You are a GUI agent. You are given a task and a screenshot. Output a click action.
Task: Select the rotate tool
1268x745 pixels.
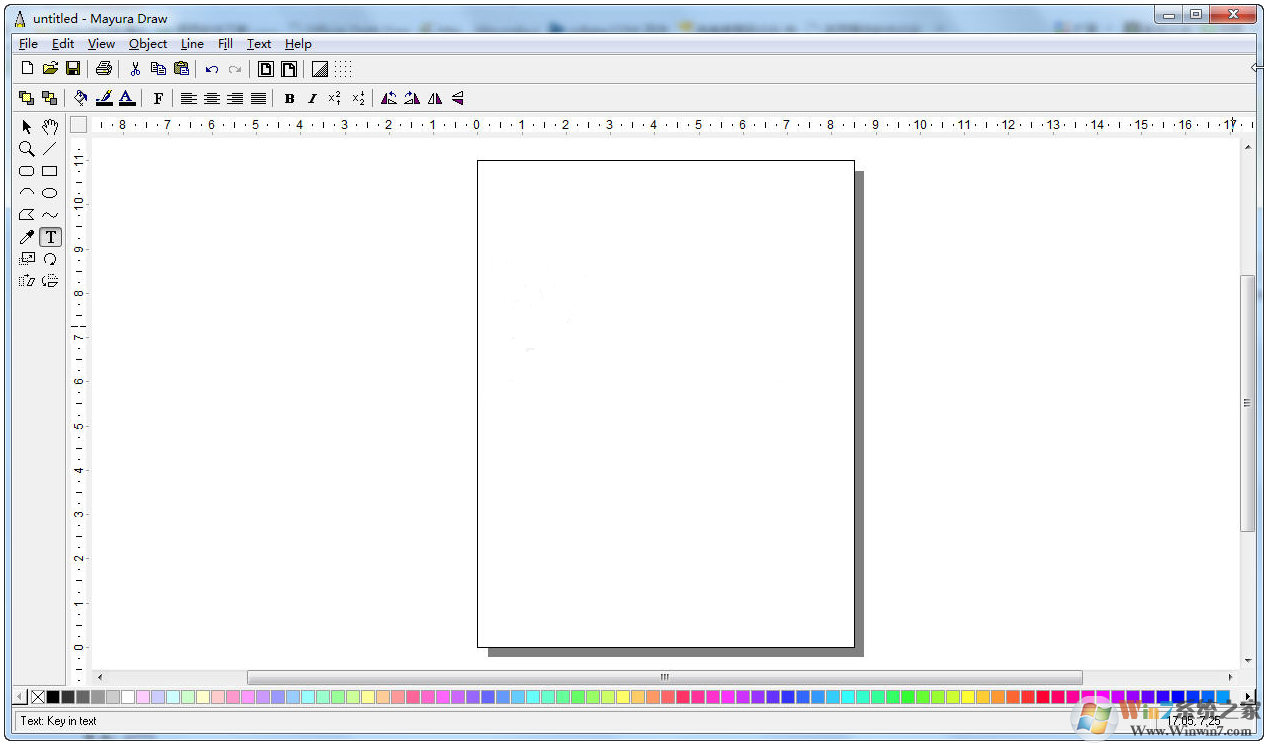pyautogui.click(x=50, y=259)
